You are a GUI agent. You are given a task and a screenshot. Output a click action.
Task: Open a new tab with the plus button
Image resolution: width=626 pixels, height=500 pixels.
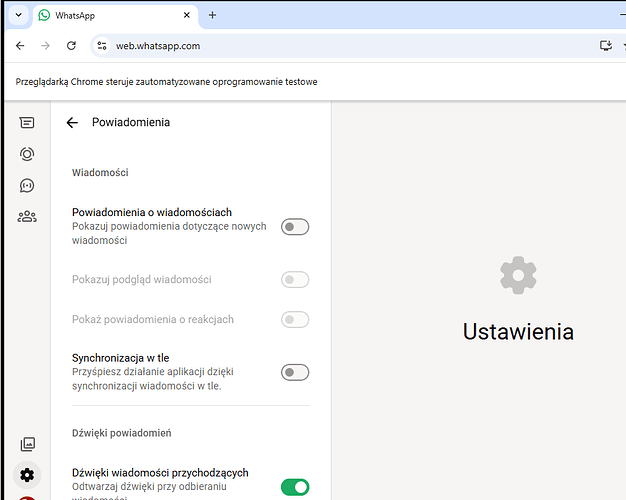tap(212, 15)
